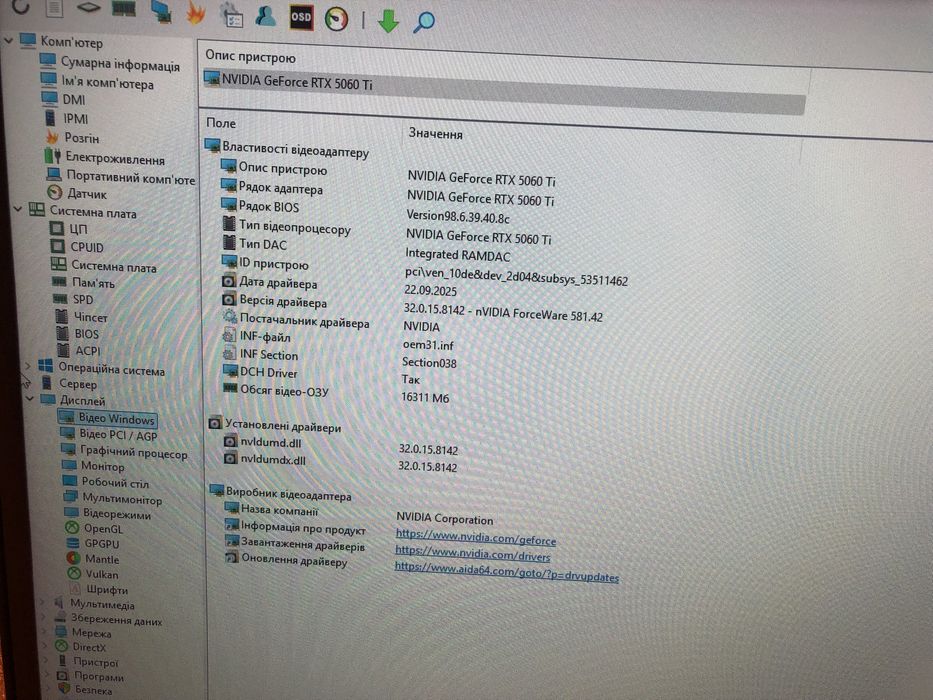Click the Refresh toolbar icon
The image size is (933, 700).
[20, 5]
